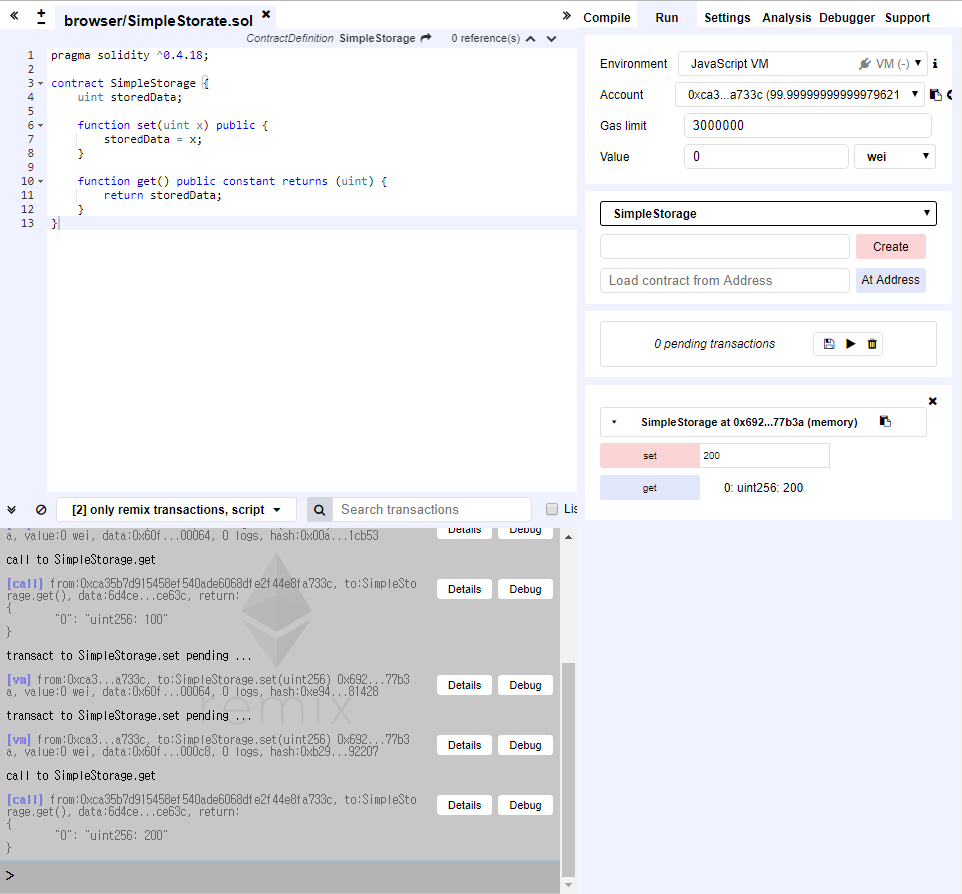Click the At Address button
962x894 pixels.
pyautogui.click(x=891, y=280)
